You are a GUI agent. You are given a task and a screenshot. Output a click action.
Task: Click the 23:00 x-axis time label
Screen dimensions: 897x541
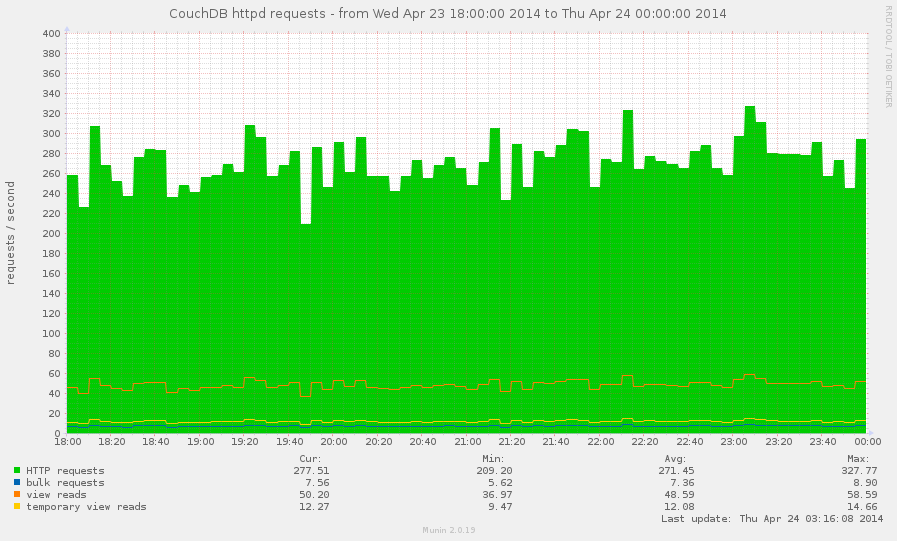(734, 441)
